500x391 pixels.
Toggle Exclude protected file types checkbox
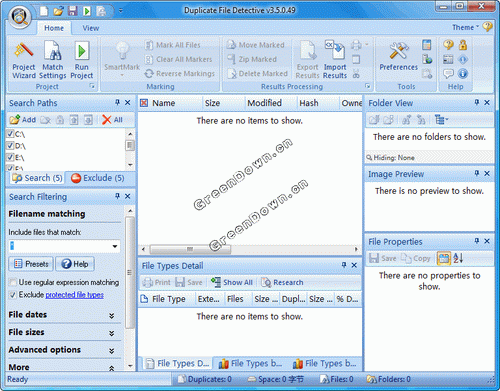click(13, 295)
